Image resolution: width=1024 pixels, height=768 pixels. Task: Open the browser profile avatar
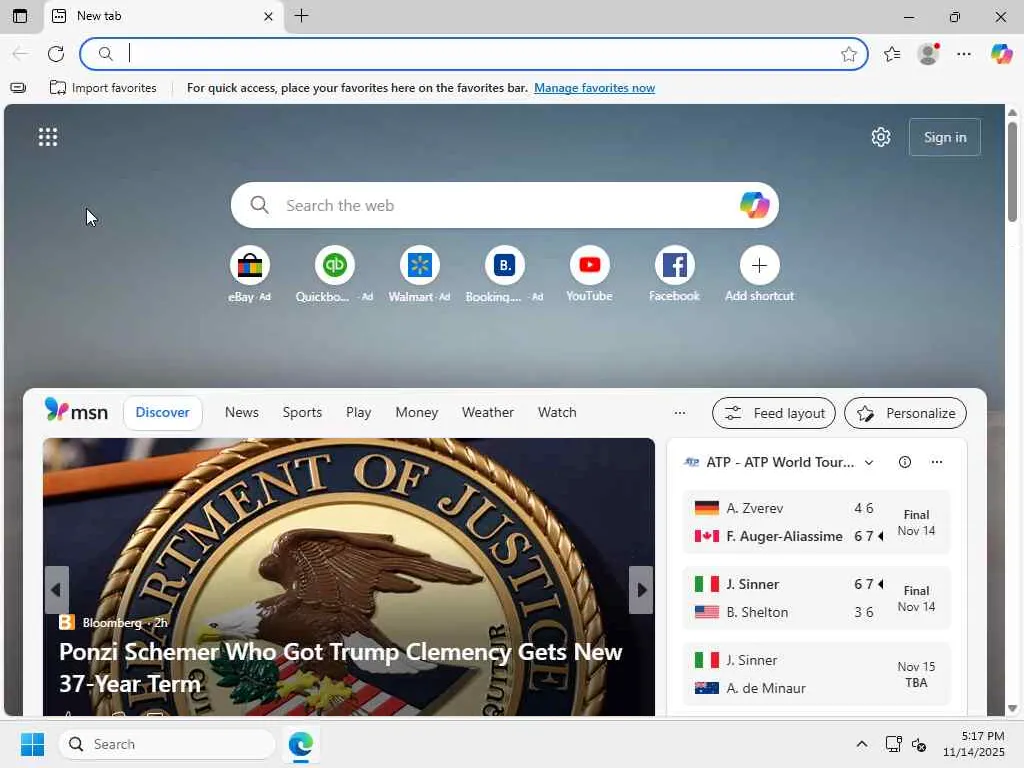(928, 54)
